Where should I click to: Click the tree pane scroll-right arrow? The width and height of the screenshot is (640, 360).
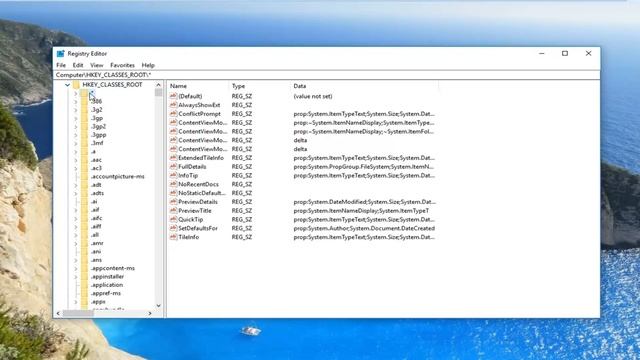coord(150,313)
